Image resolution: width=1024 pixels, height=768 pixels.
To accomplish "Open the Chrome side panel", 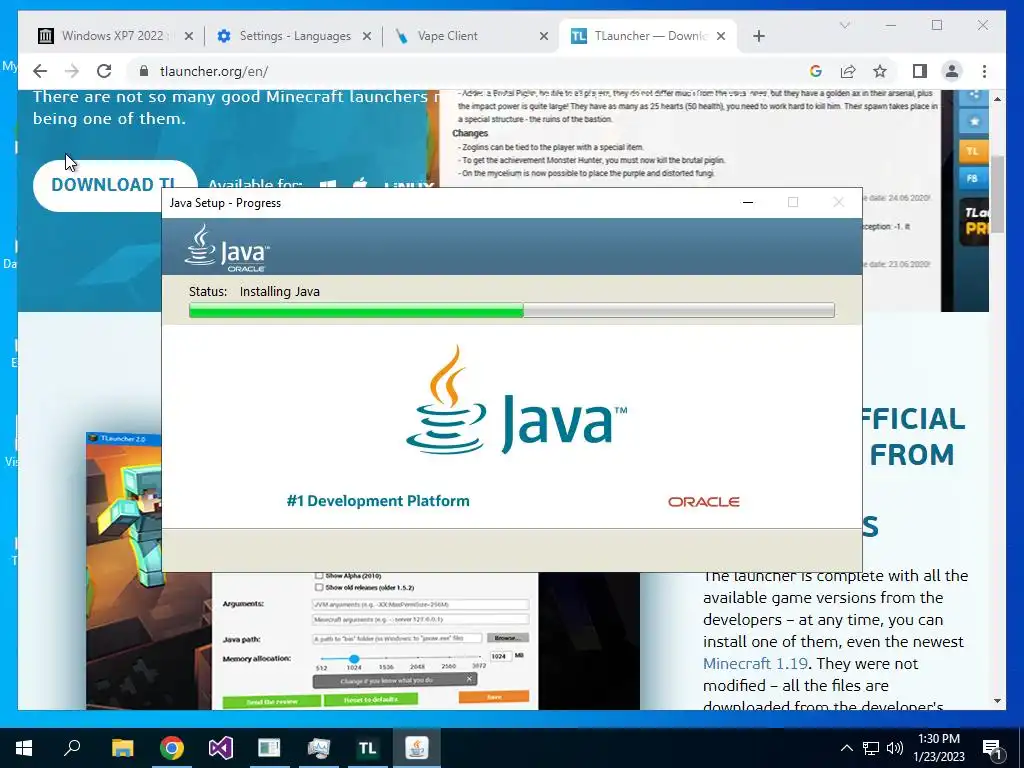I will (x=920, y=71).
